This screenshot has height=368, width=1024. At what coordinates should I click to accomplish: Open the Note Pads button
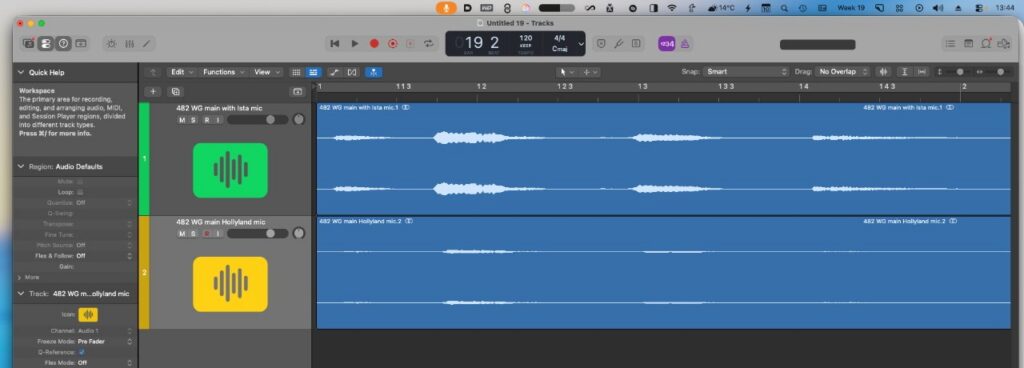(x=968, y=44)
